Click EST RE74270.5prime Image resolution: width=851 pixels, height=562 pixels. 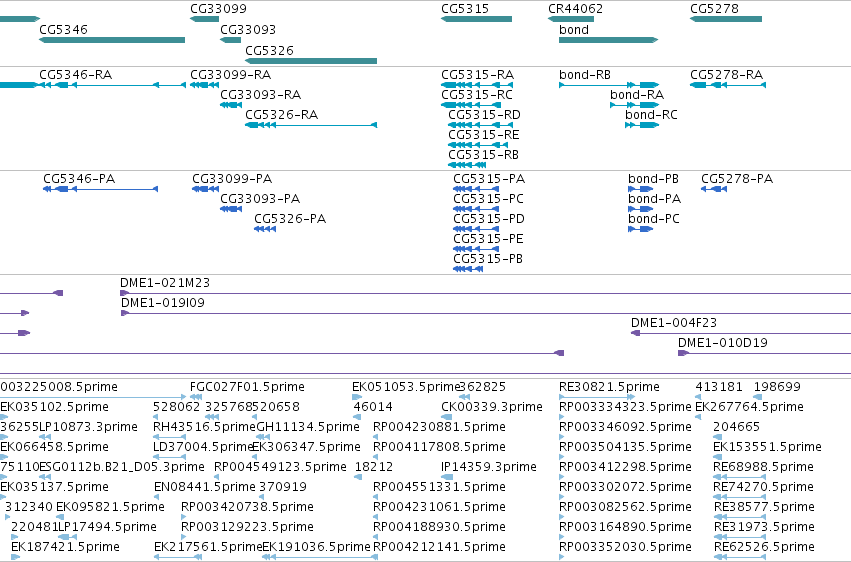point(763,487)
